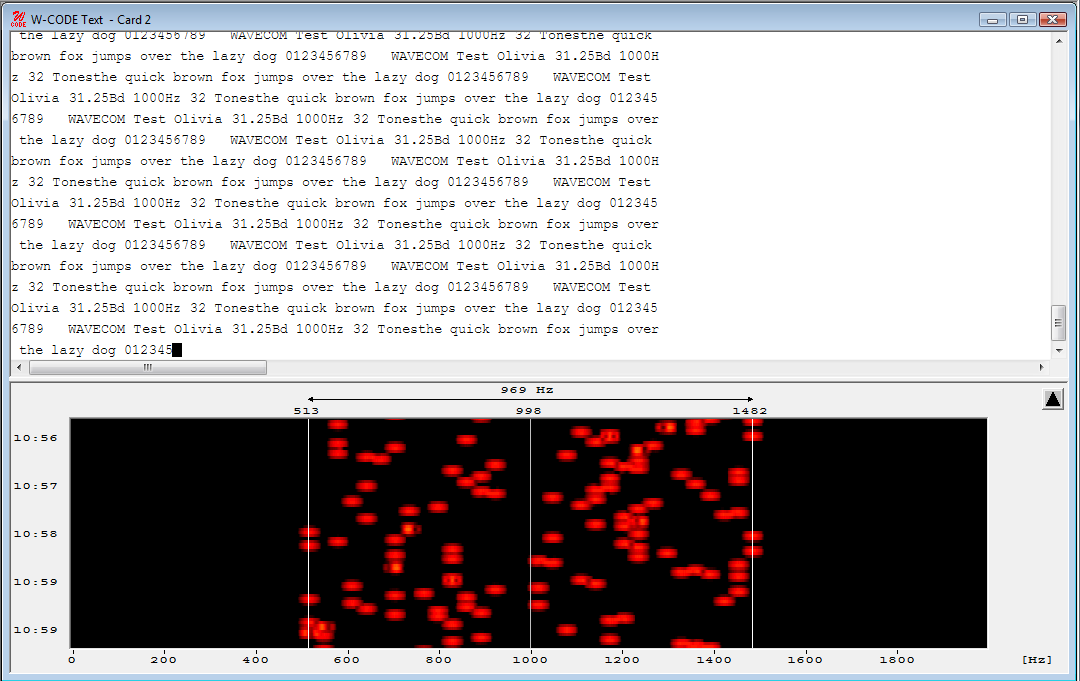Click the "400" frequency axis label
This screenshot has width=1080, height=681.
pos(256,660)
